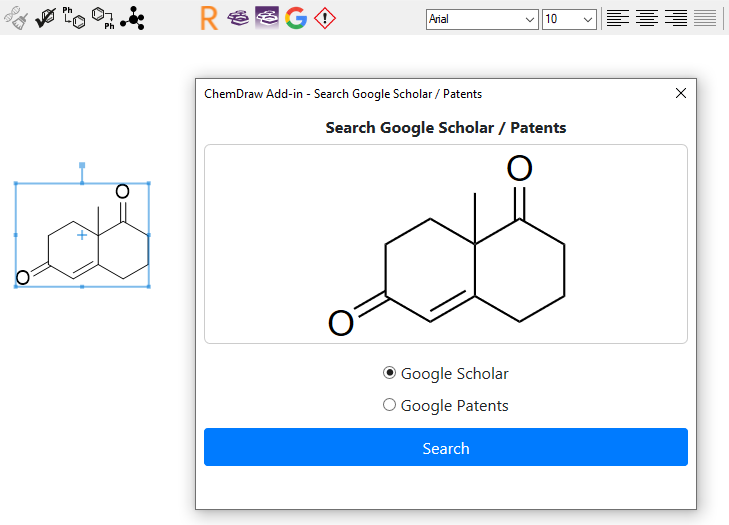Open the Arial font dropdown
Viewport: 729px width, 525px height.
[x=482, y=19]
